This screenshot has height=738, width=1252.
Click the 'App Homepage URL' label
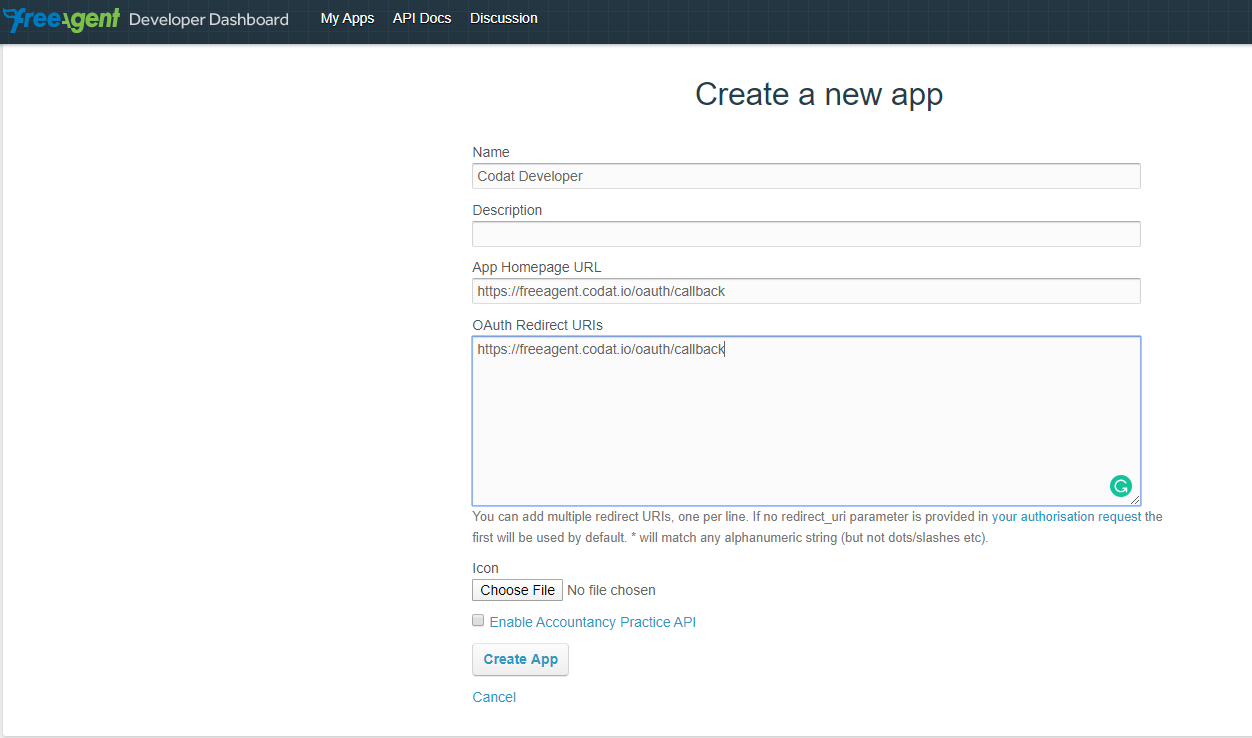(x=537, y=267)
